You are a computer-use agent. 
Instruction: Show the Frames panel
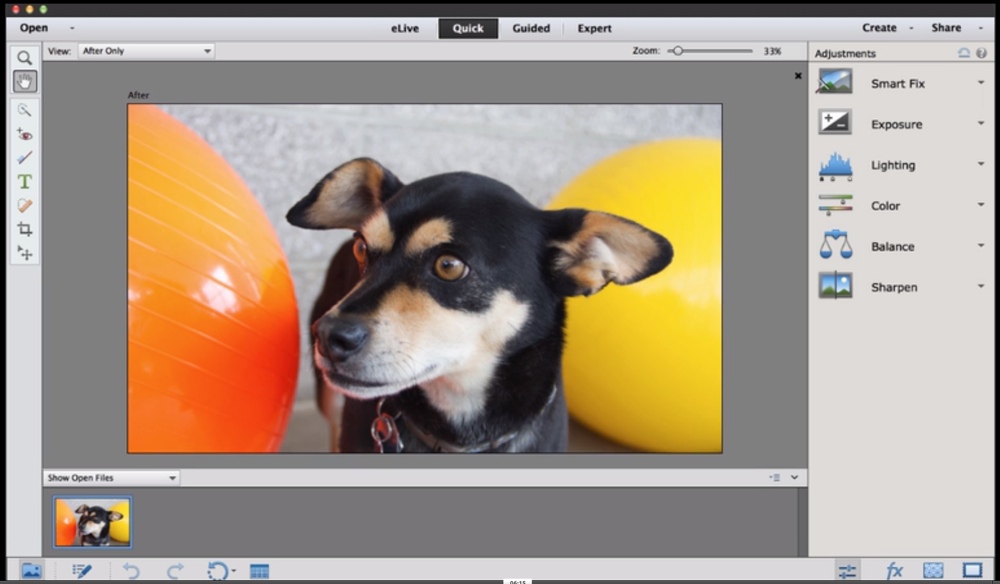(972, 571)
